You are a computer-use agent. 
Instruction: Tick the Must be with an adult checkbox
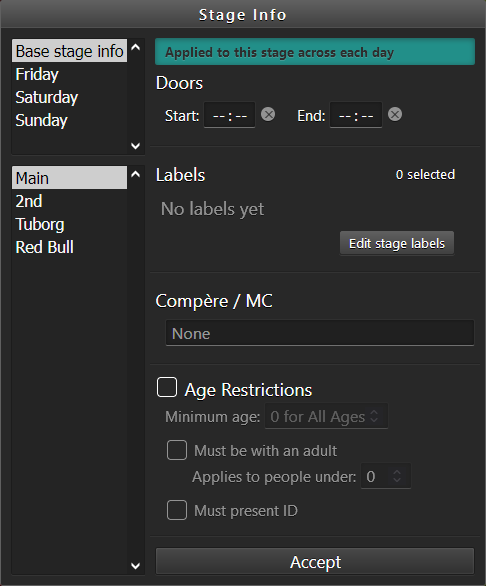click(x=177, y=450)
